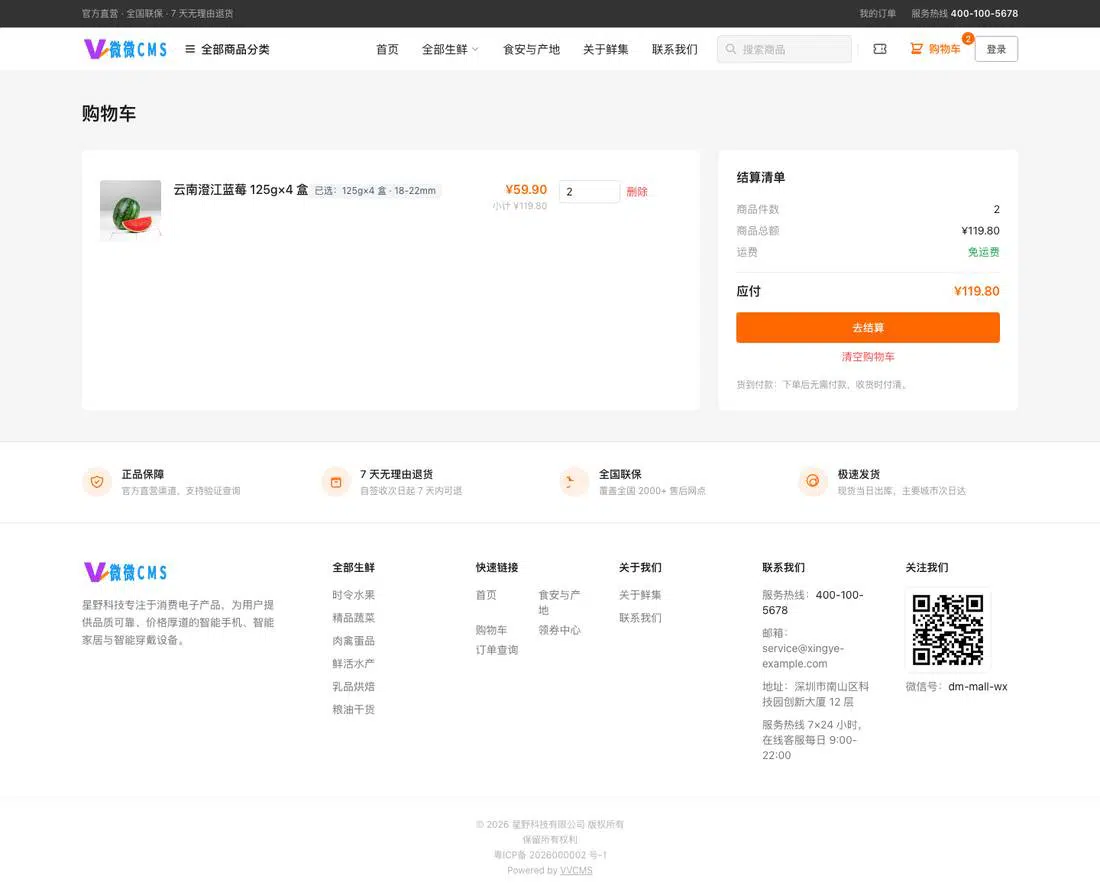Click the 购物车 link in the footer
1100x895 pixels.
coord(491,630)
